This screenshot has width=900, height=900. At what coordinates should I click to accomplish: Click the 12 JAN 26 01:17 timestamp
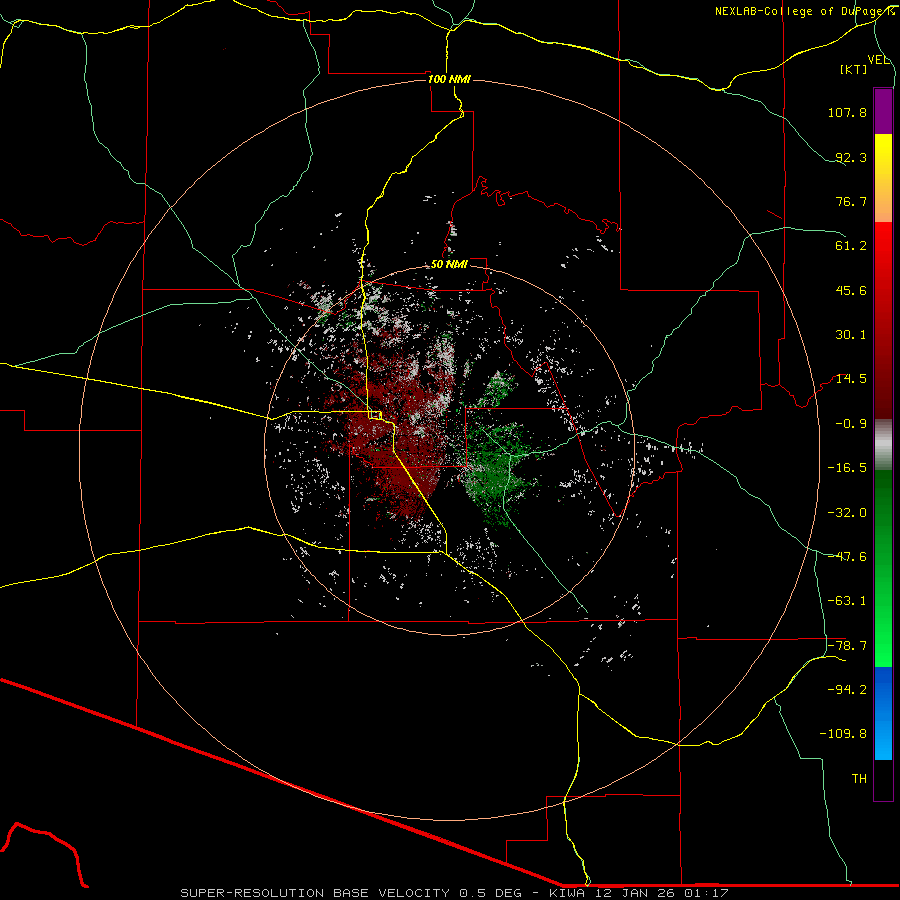pyautogui.click(x=660, y=893)
